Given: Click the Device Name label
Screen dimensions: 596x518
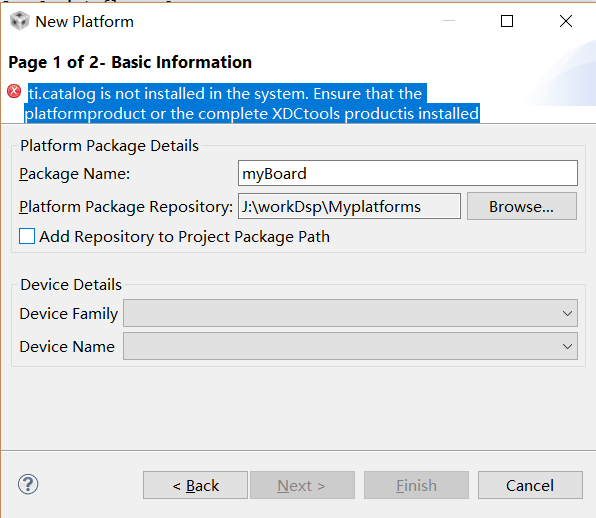Looking at the screenshot, I should point(67,347).
